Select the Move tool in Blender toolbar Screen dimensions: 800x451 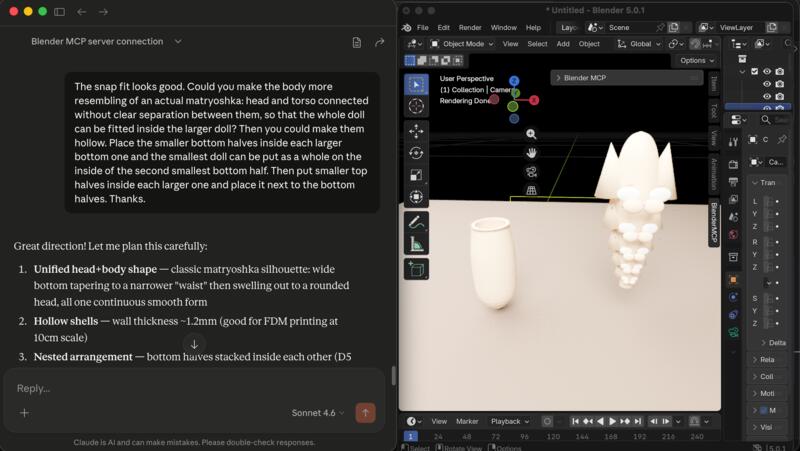416,131
